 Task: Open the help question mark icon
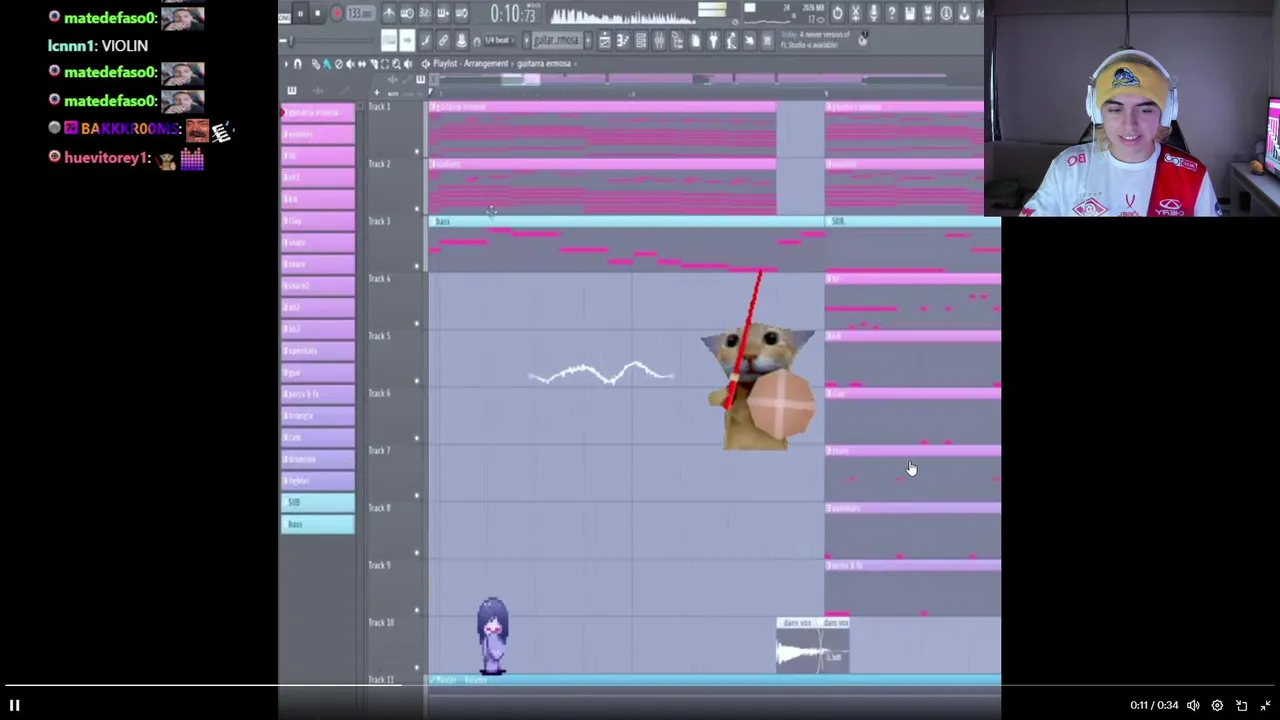(x=892, y=13)
